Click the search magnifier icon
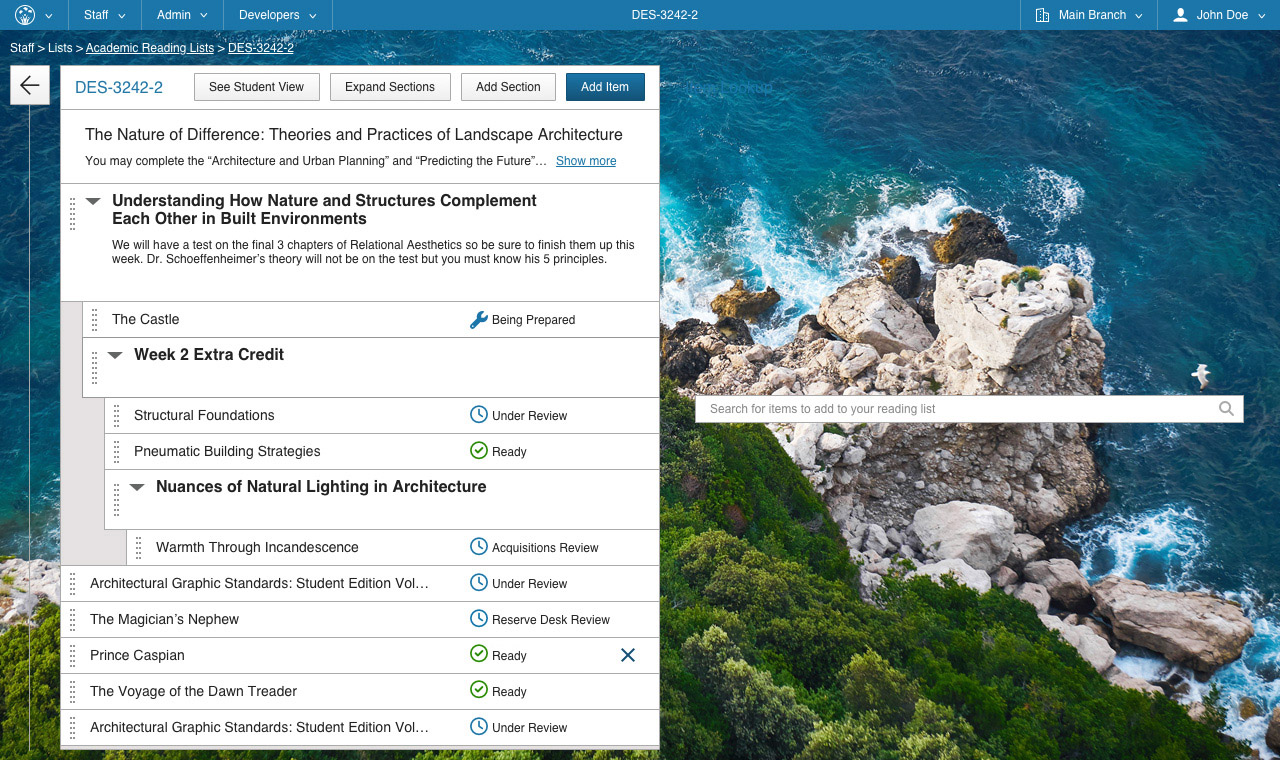The height and width of the screenshot is (760, 1280). (x=1226, y=409)
